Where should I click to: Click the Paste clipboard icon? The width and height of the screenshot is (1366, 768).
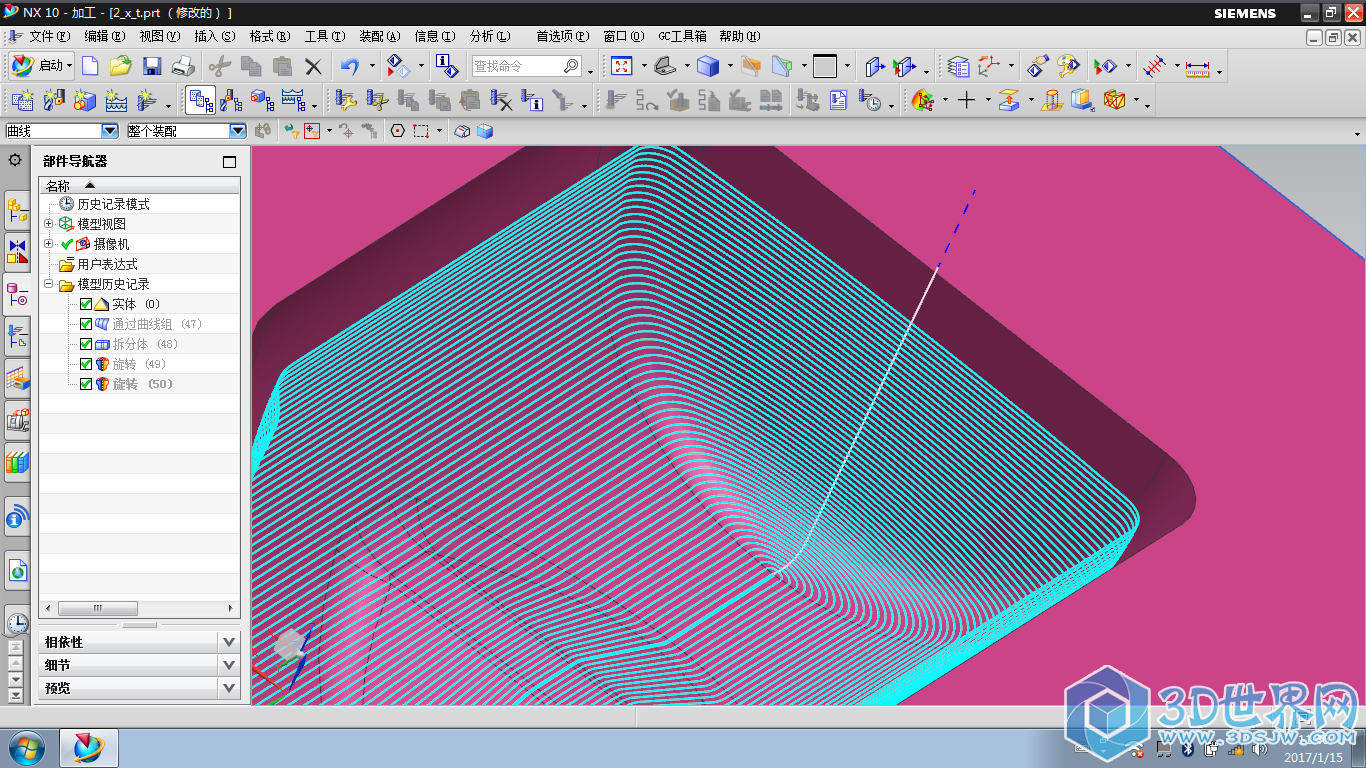pos(282,67)
